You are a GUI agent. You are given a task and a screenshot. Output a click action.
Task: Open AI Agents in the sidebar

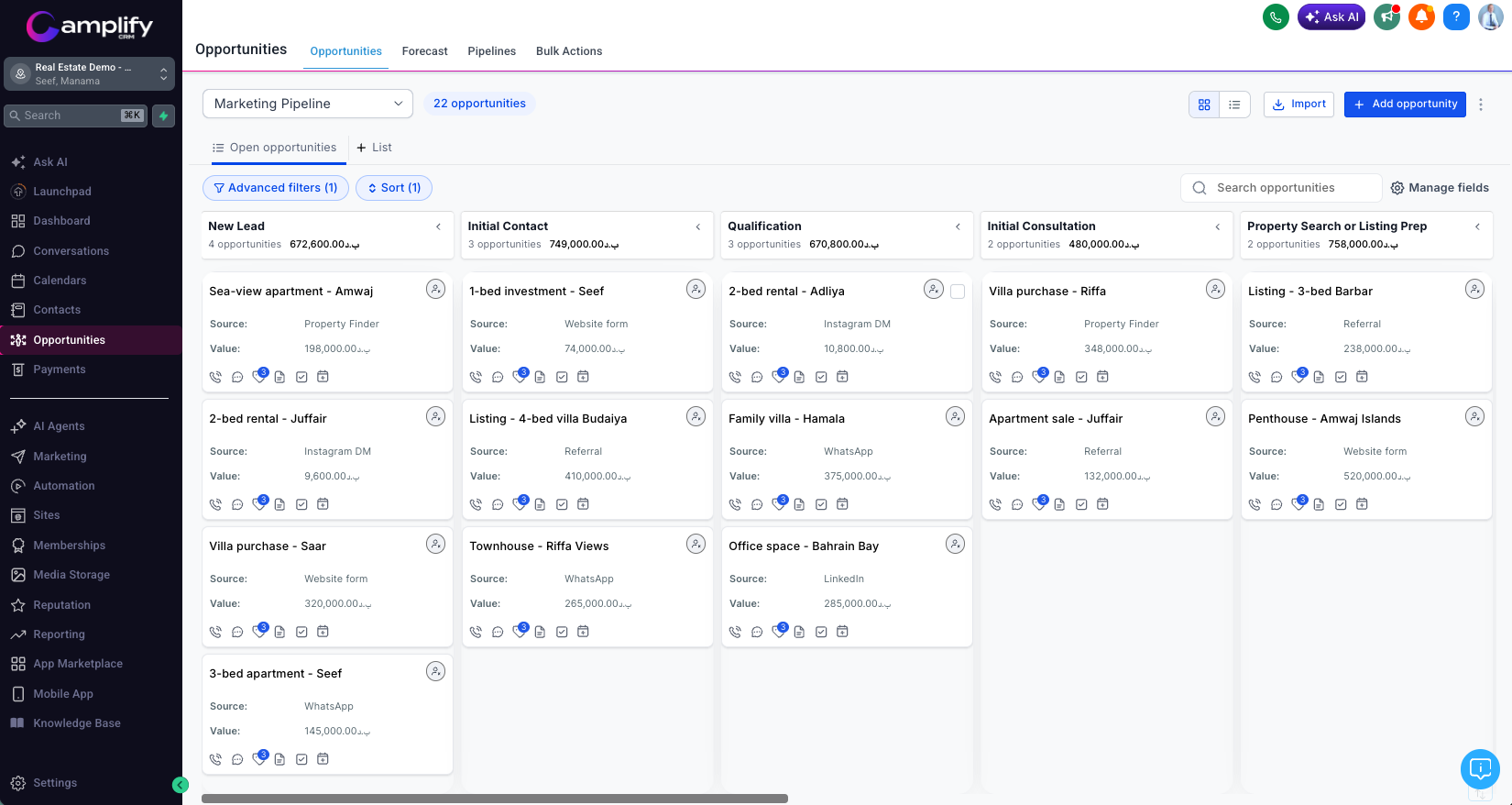pyautogui.click(x=59, y=426)
